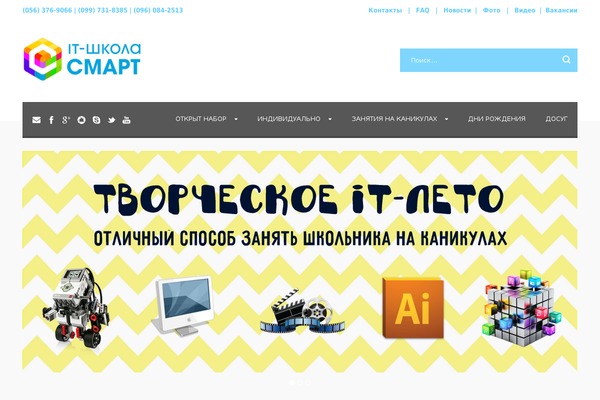This screenshot has width=600, height=400.
Task: Open the Открыт набор menu item
Action: 201,119
